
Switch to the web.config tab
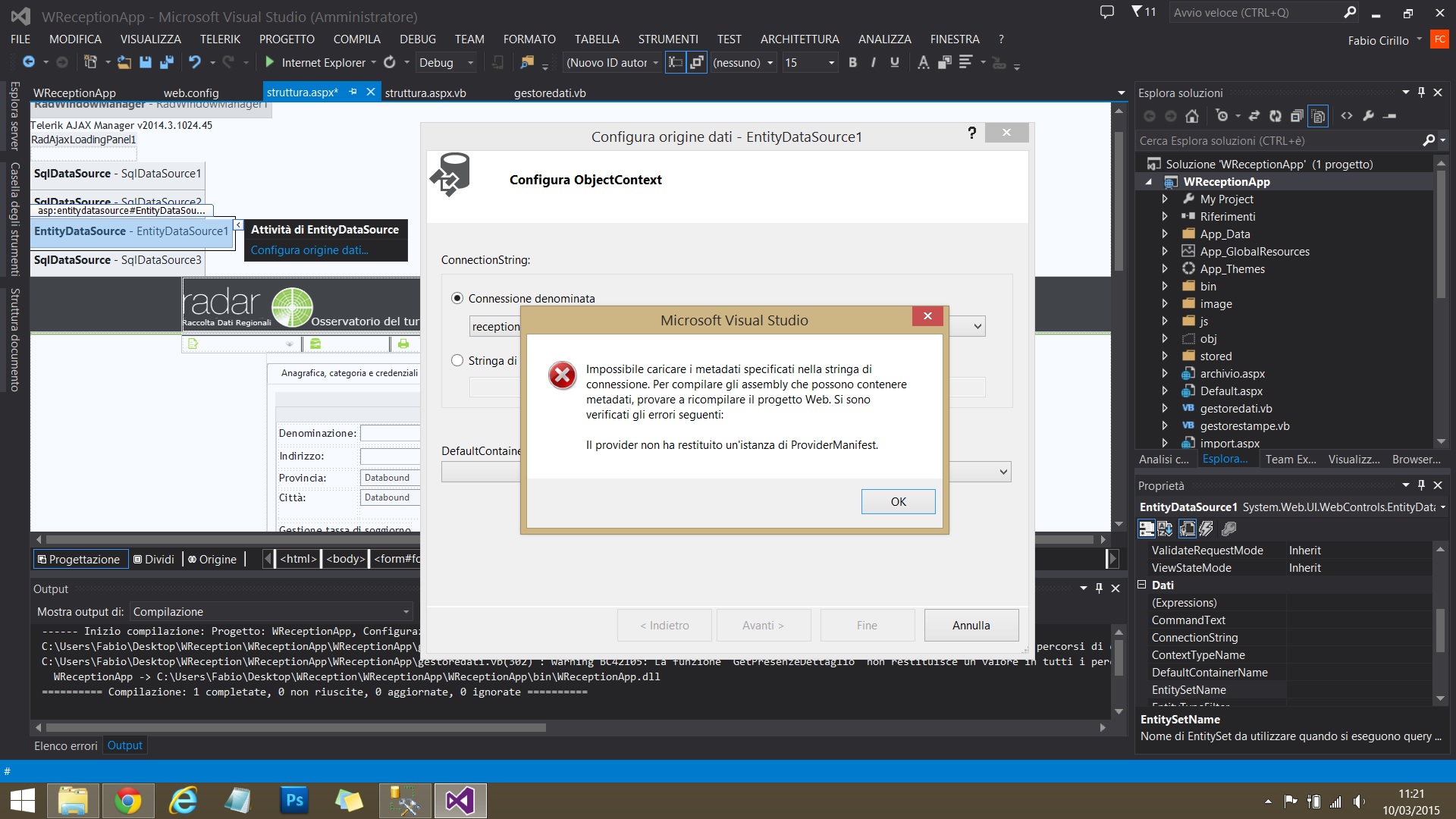(x=191, y=93)
